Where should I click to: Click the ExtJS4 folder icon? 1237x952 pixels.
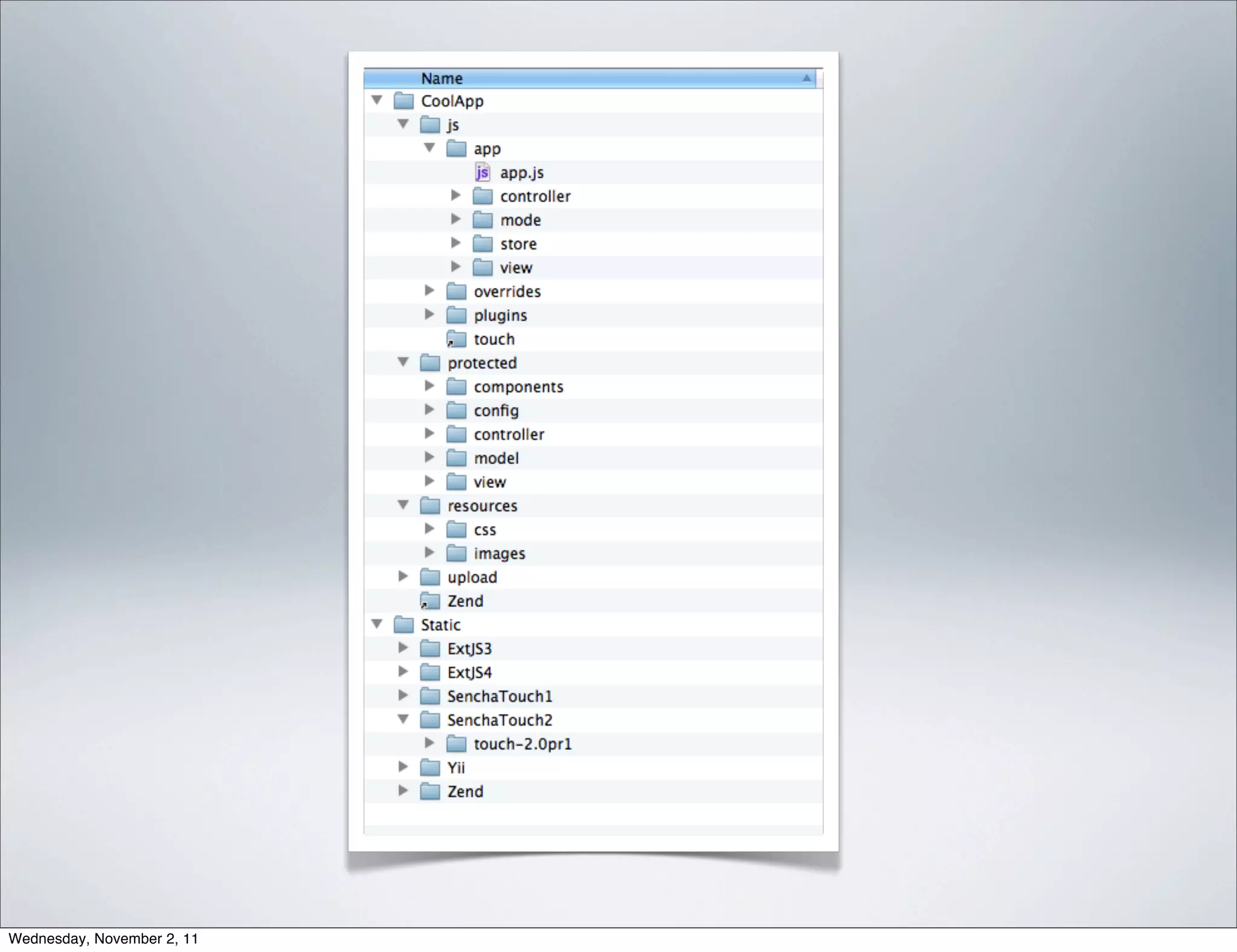(x=429, y=672)
